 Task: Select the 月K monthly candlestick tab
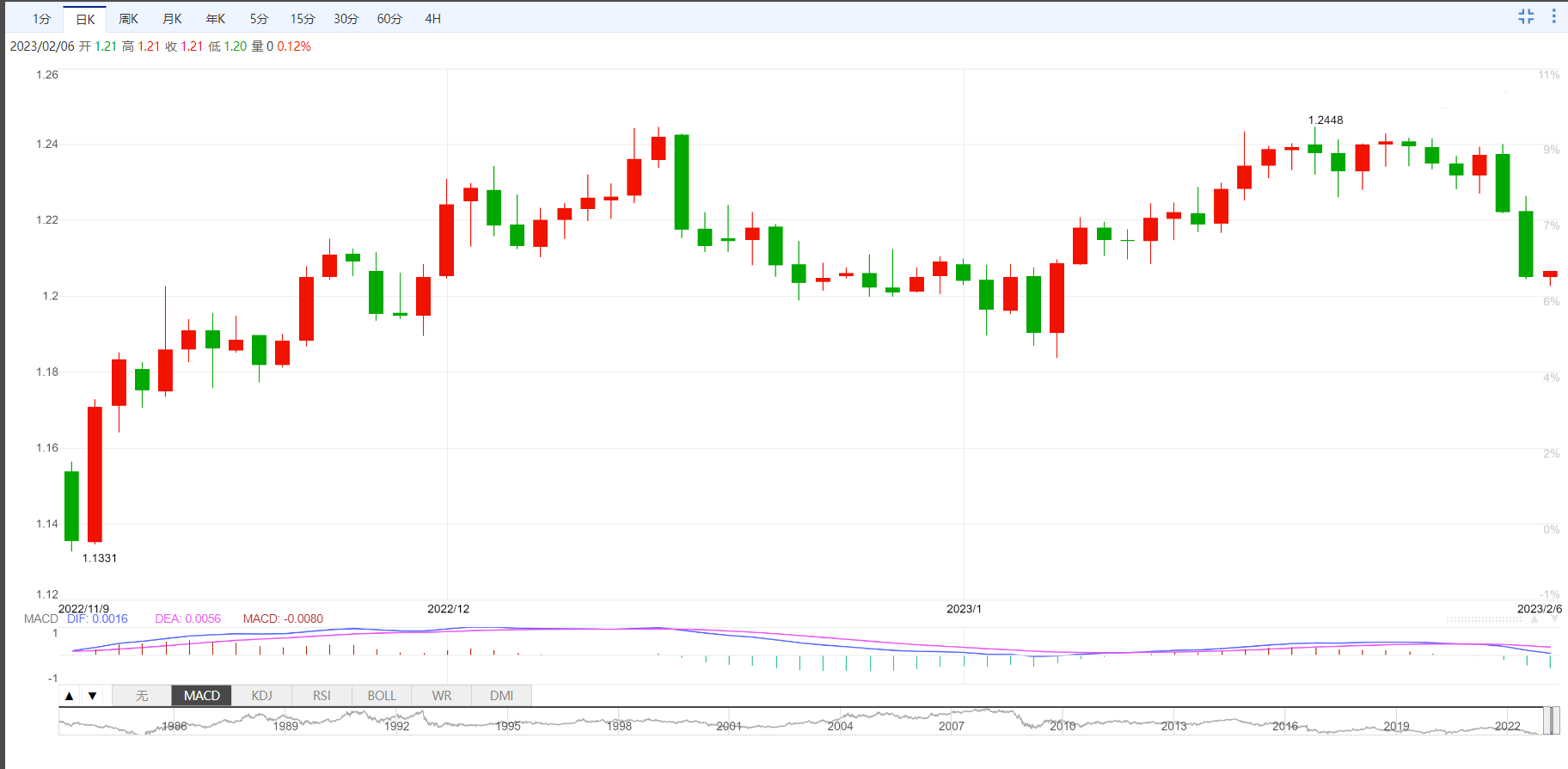coord(172,19)
